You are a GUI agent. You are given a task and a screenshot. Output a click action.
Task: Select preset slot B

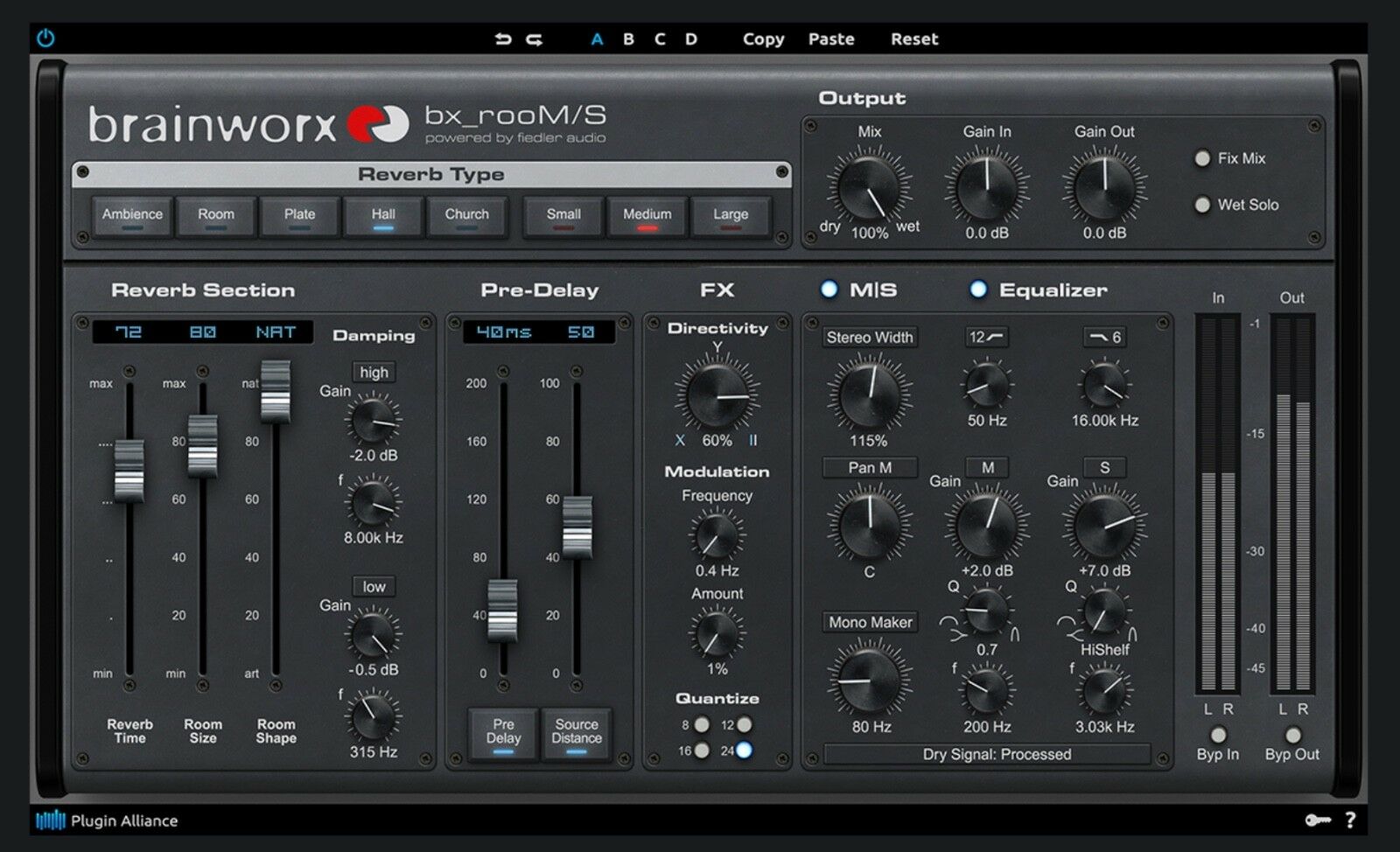628,39
